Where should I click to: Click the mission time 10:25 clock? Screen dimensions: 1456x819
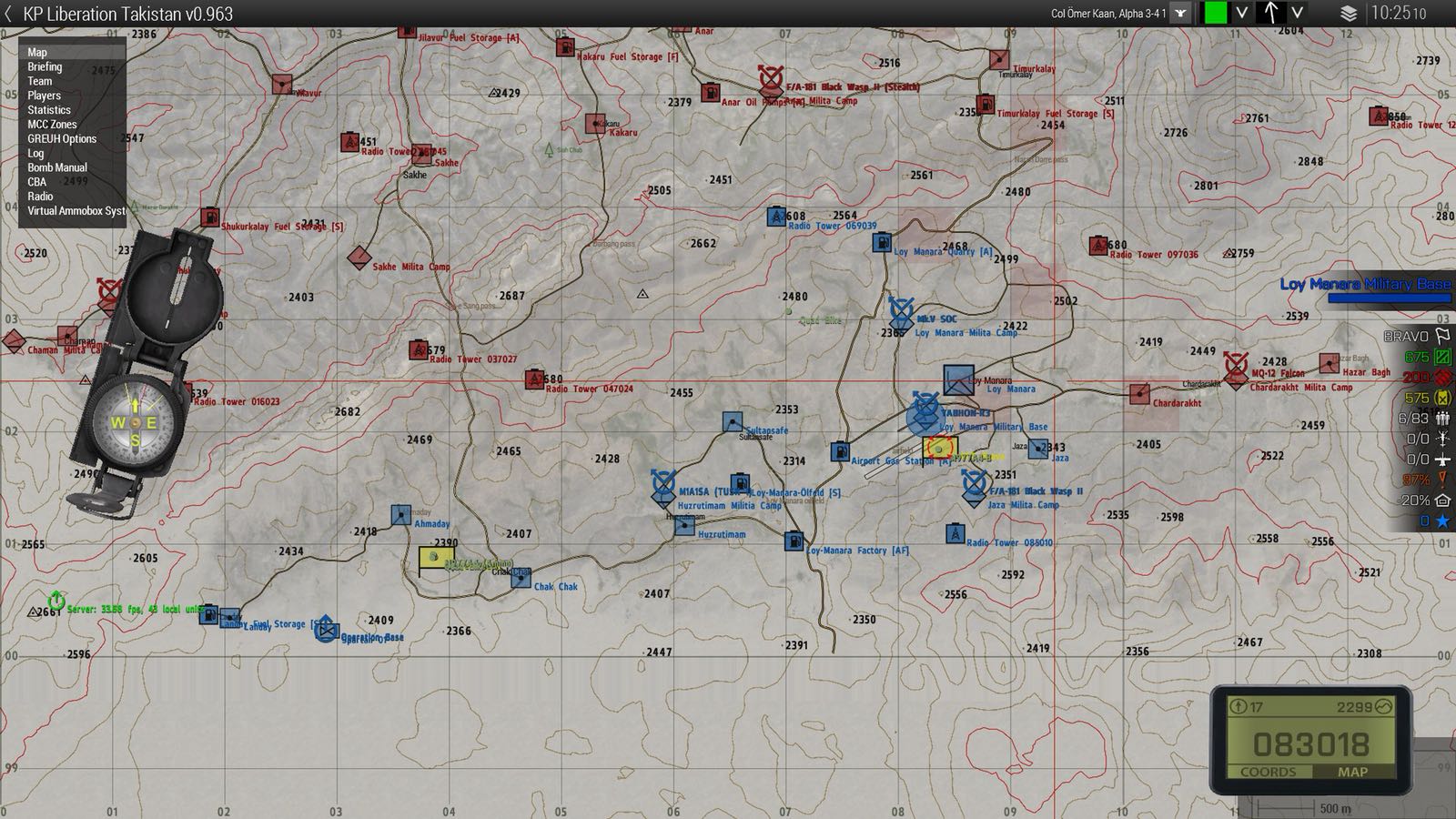click(x=1398, y=14)
